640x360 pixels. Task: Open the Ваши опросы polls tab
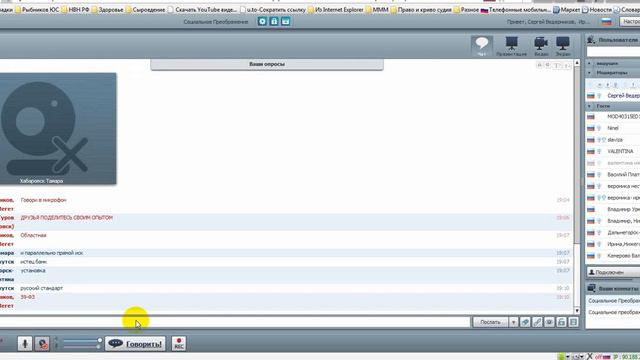tap(267, 64)
